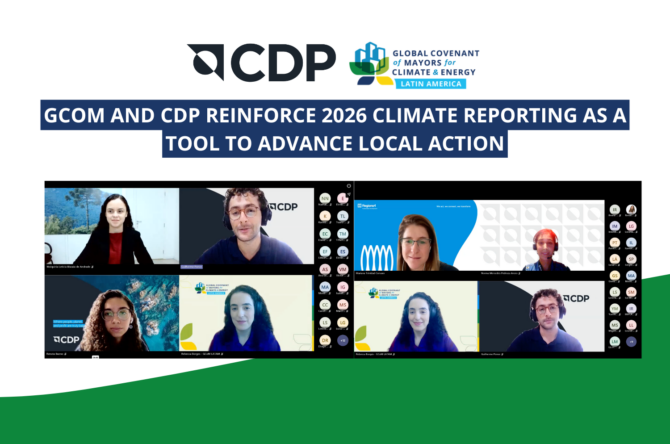670x444 pixels.
Task: Open the PT participant avatar
Action: tap(614, 242)
